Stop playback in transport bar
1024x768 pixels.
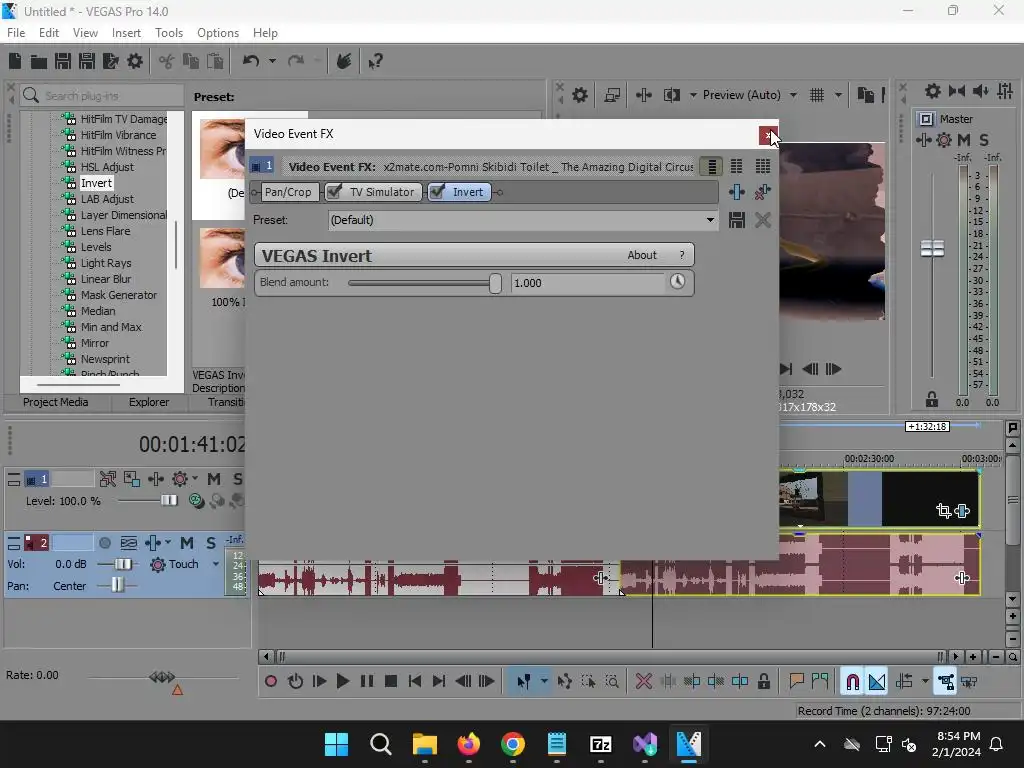click(x=391, y=682)
